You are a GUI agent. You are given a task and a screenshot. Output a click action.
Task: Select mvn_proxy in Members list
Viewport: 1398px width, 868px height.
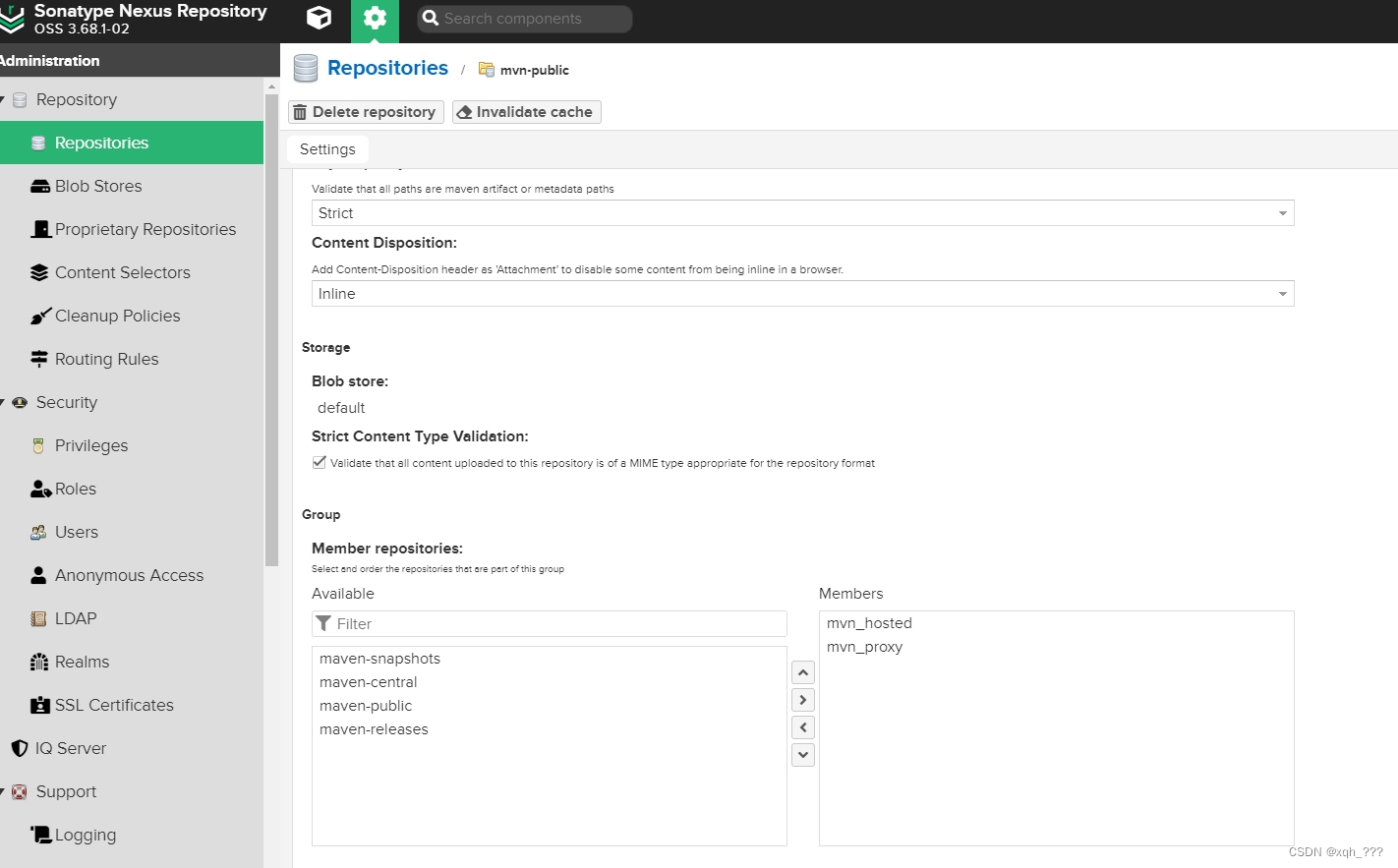point(1056,647)
